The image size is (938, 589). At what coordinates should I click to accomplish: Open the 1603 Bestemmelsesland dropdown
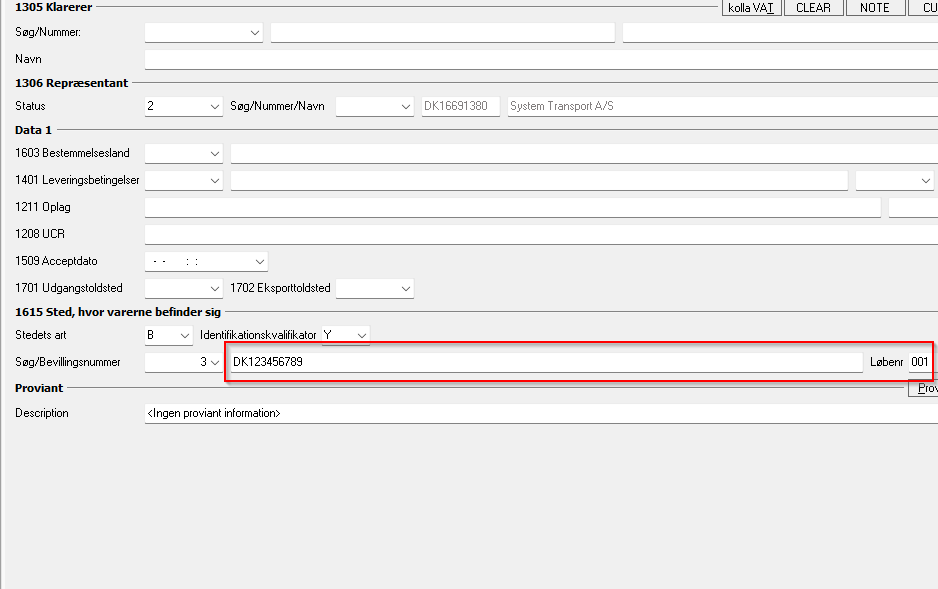point(214,154)
